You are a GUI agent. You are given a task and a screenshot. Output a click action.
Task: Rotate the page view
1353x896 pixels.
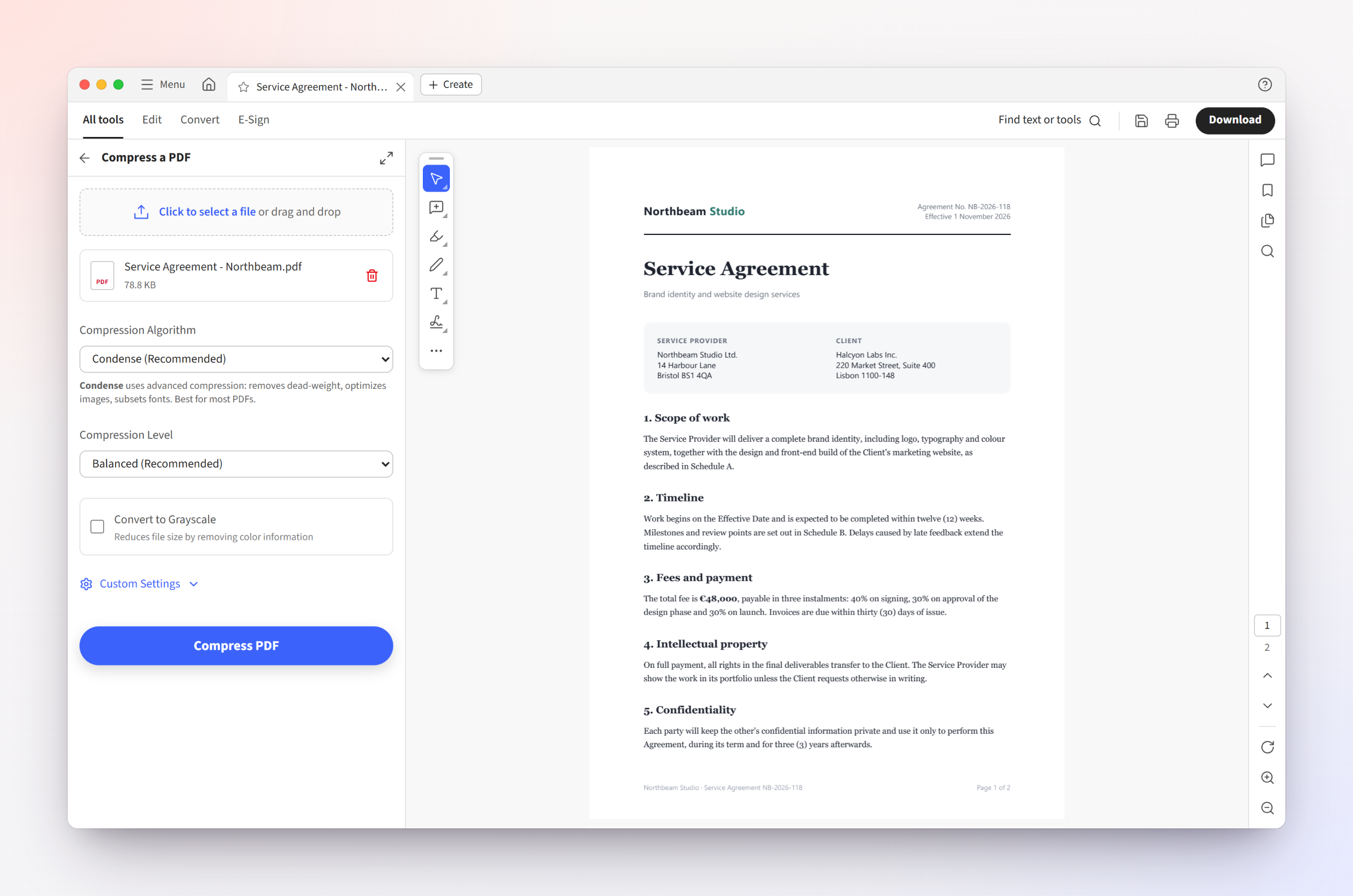pos(1267,747)
